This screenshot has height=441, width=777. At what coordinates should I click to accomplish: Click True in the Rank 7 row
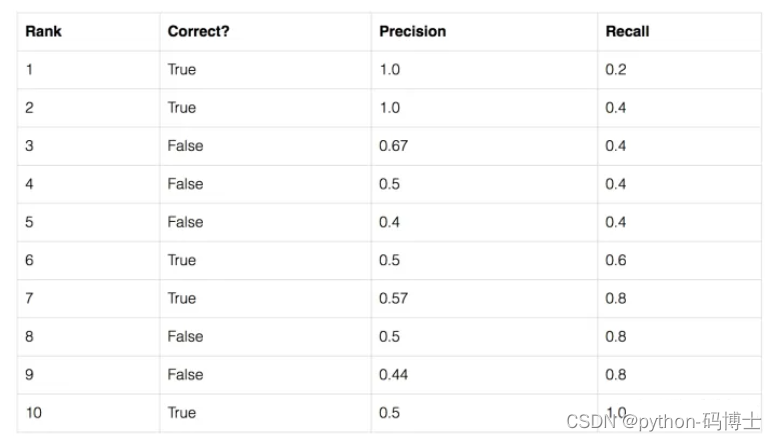coord(182,298)
